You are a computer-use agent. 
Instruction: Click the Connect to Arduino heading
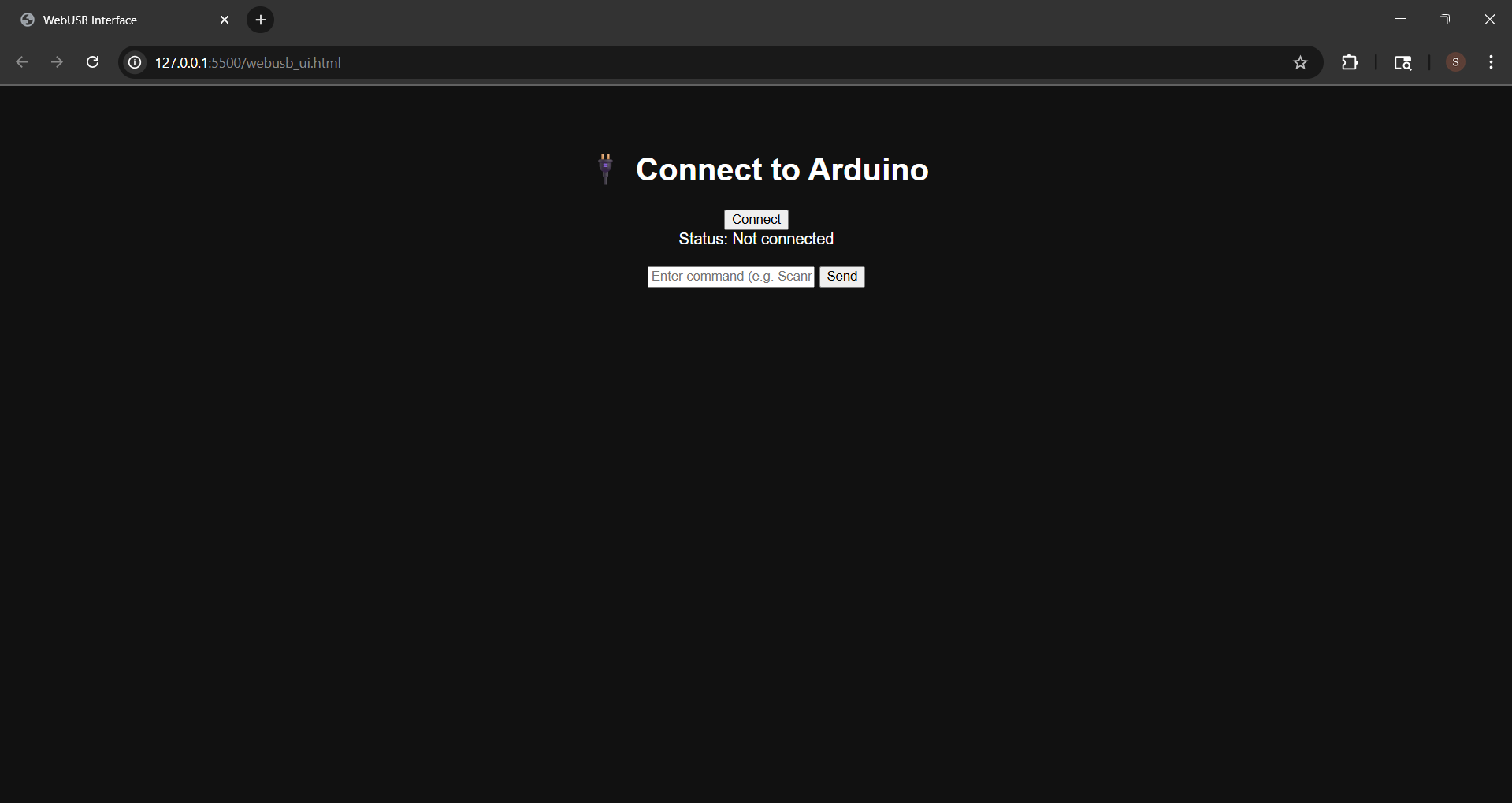click(x=782, y=169)
